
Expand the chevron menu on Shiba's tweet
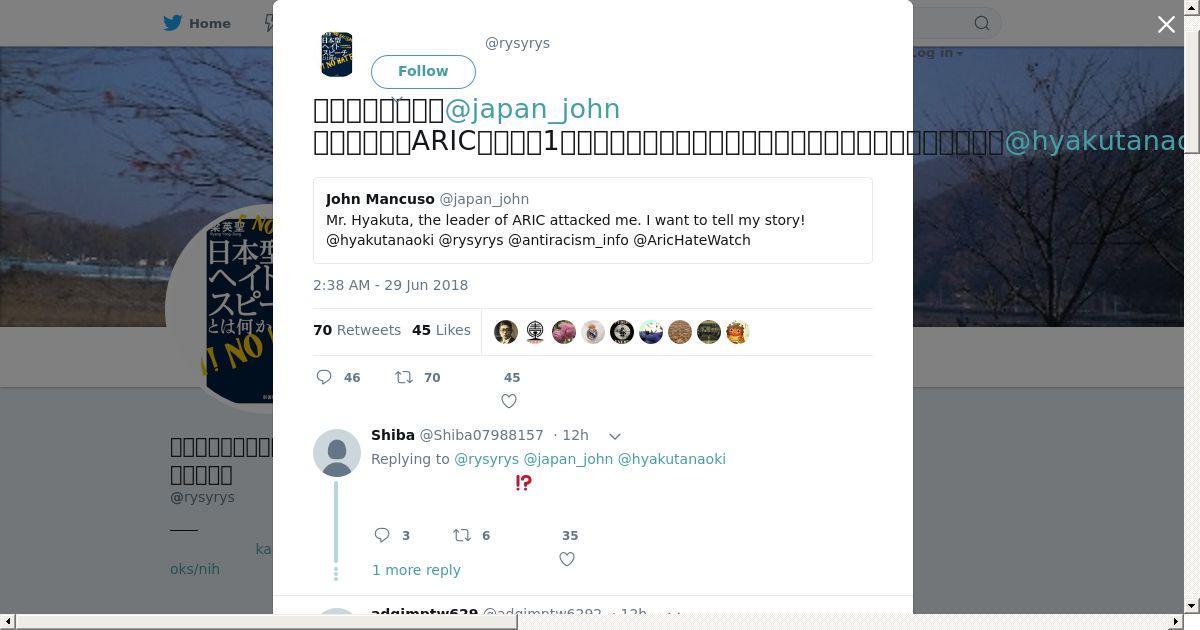[615, 436]
